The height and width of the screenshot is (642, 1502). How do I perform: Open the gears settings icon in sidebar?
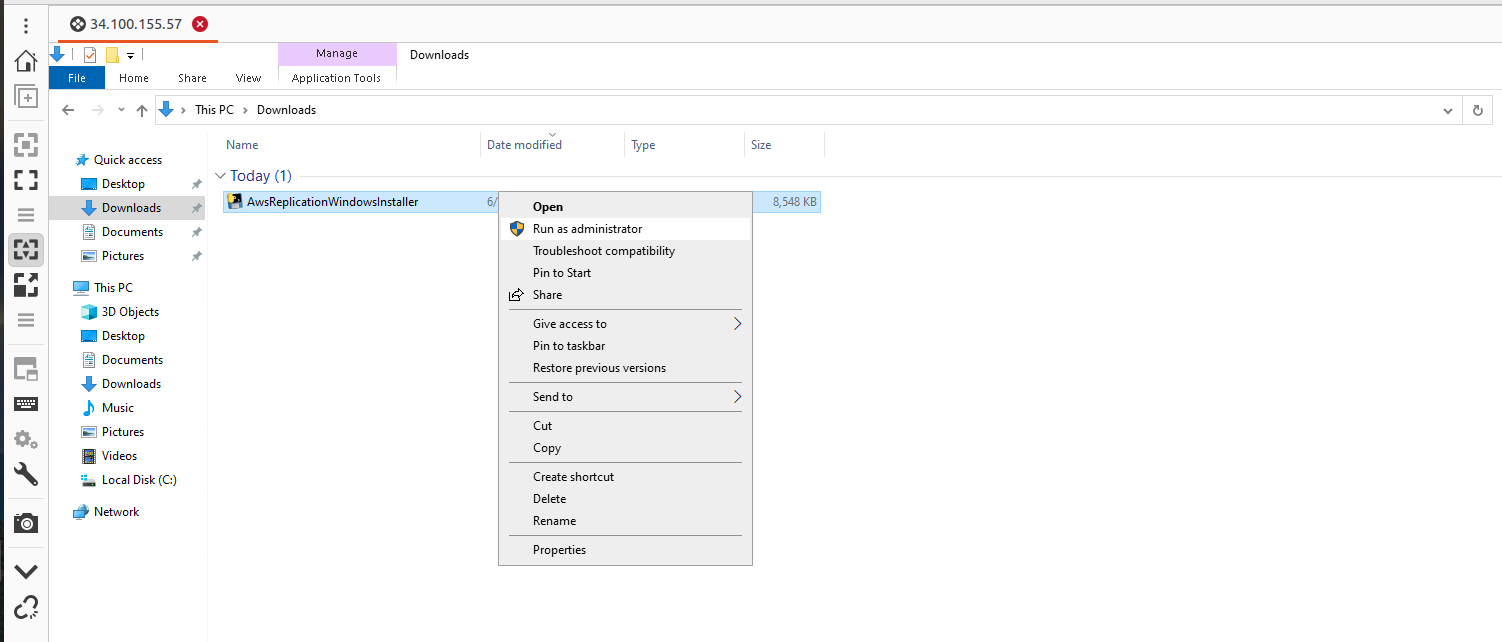pos(26,439)
